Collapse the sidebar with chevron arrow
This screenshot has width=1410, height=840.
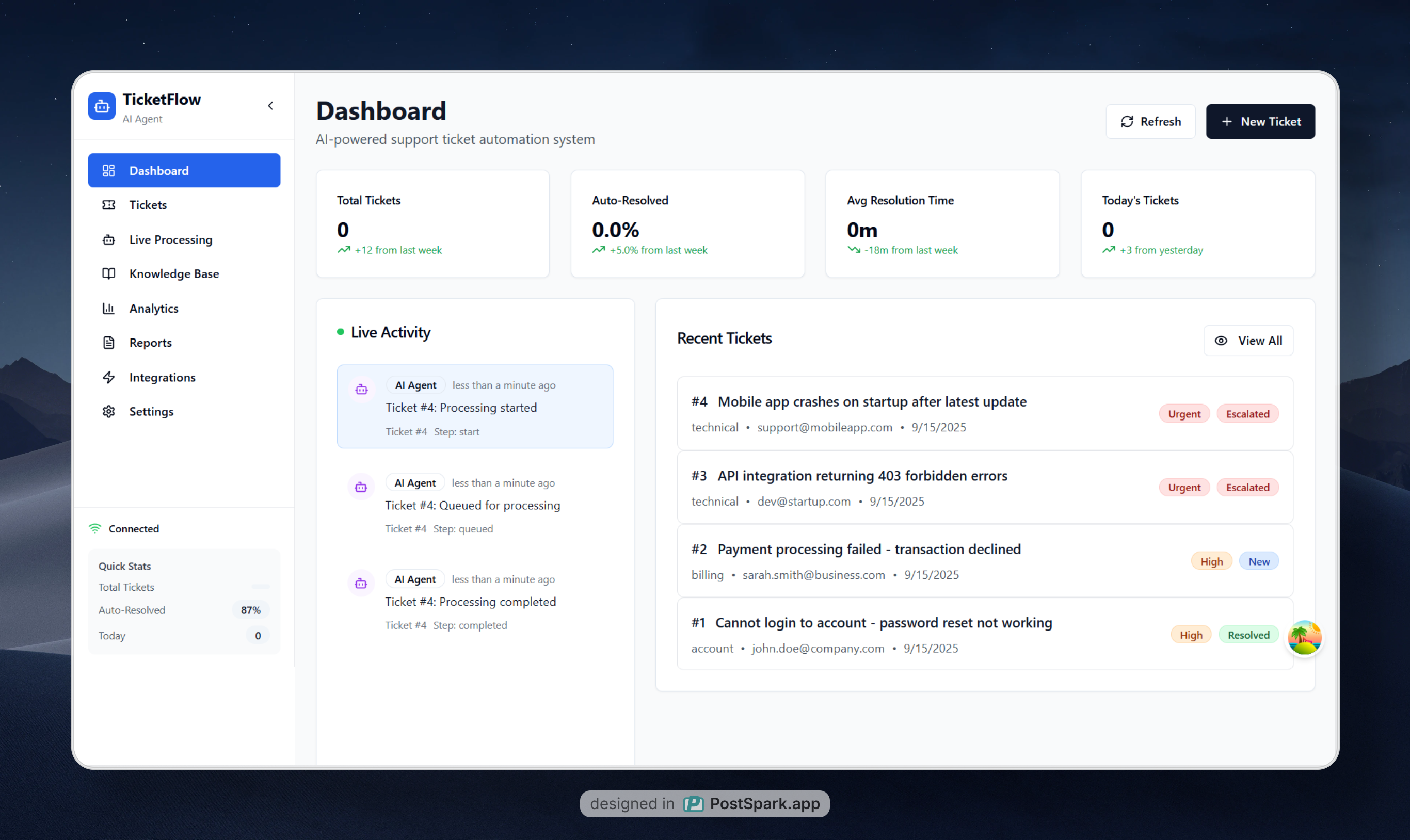tap(270, 106)
